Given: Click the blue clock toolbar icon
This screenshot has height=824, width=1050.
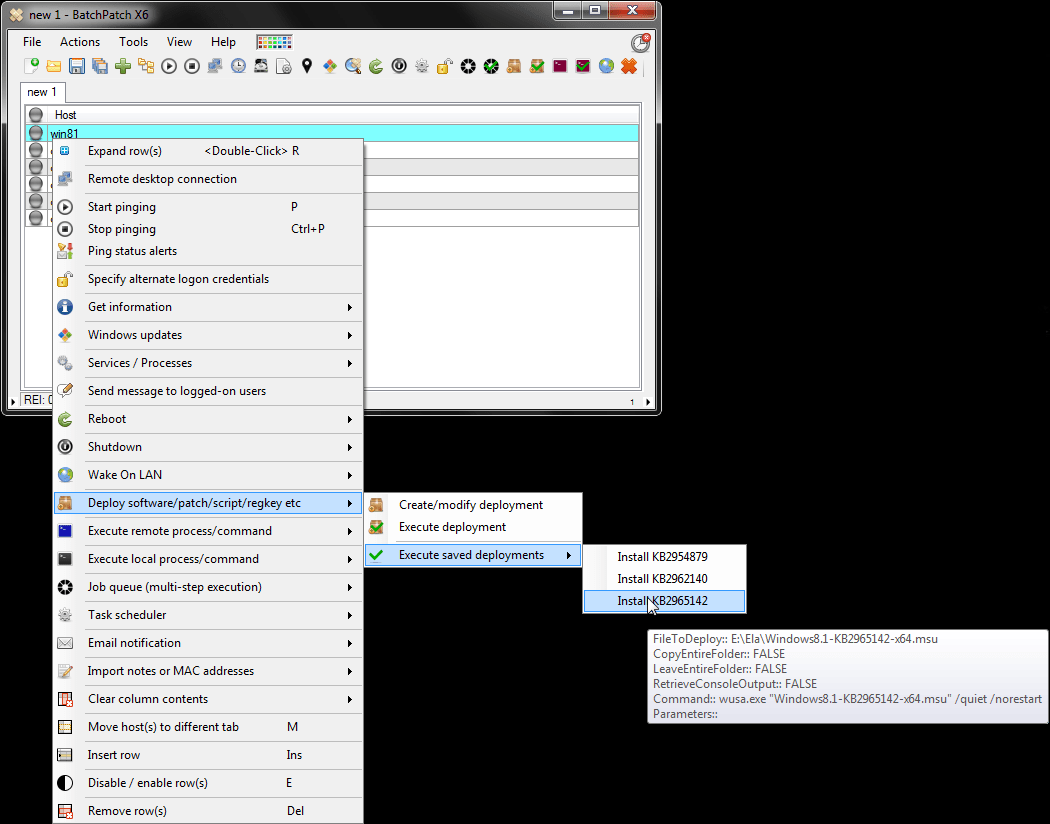Looking at the screenshot, I should pos(238,66).
